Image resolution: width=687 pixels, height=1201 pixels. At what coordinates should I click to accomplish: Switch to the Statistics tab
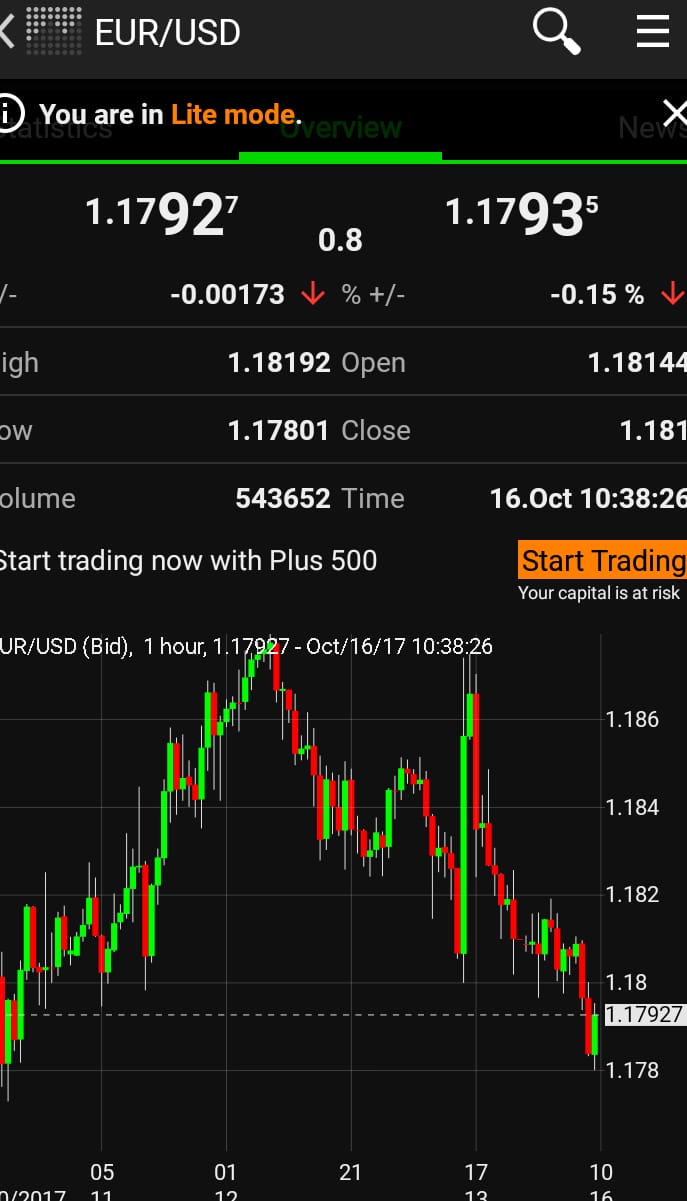(x=56, y=128)
